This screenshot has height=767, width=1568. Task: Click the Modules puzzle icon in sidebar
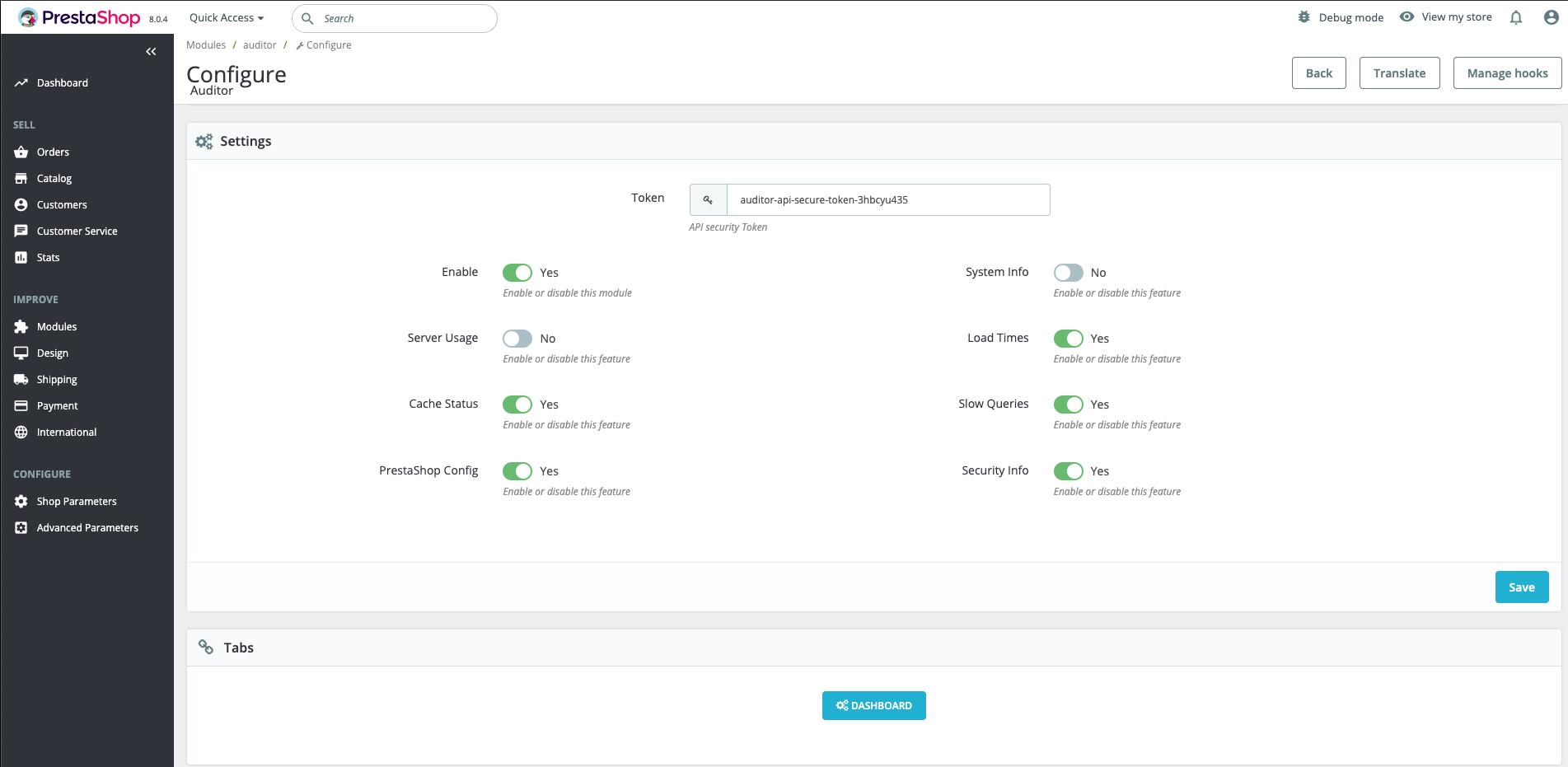pyautogui.click(x=21, y=327)
